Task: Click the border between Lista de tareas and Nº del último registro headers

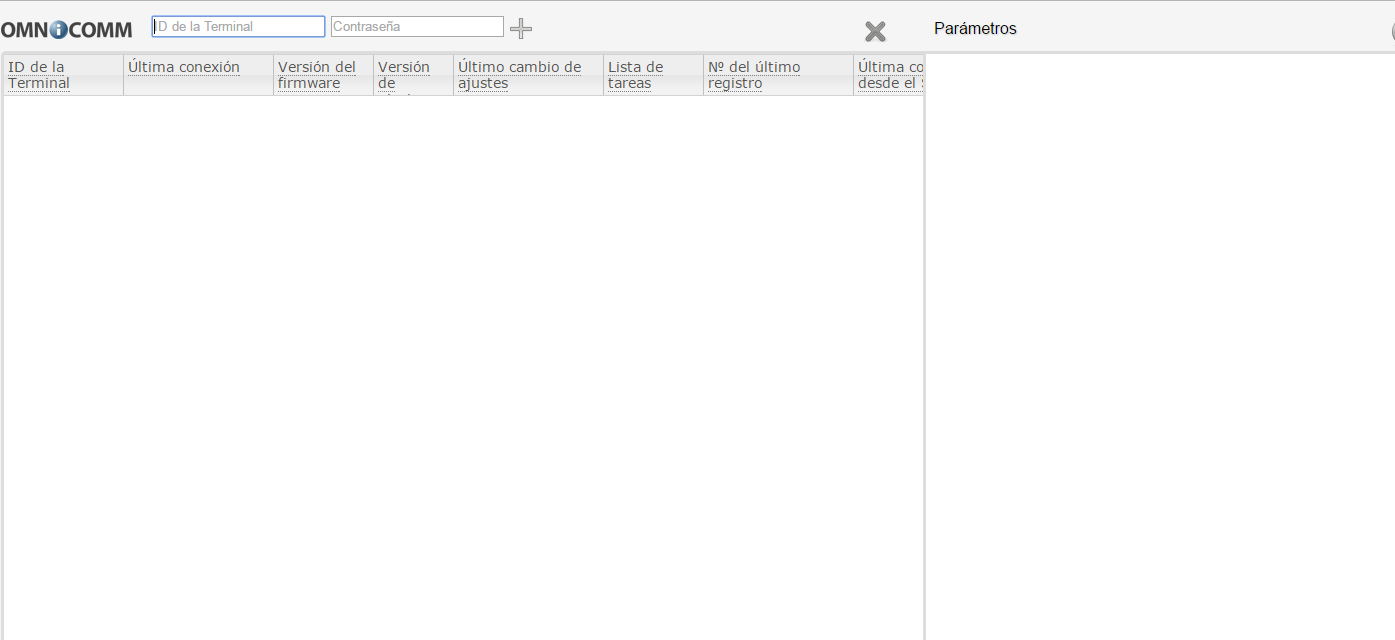Action: click(x=703, y=75)
